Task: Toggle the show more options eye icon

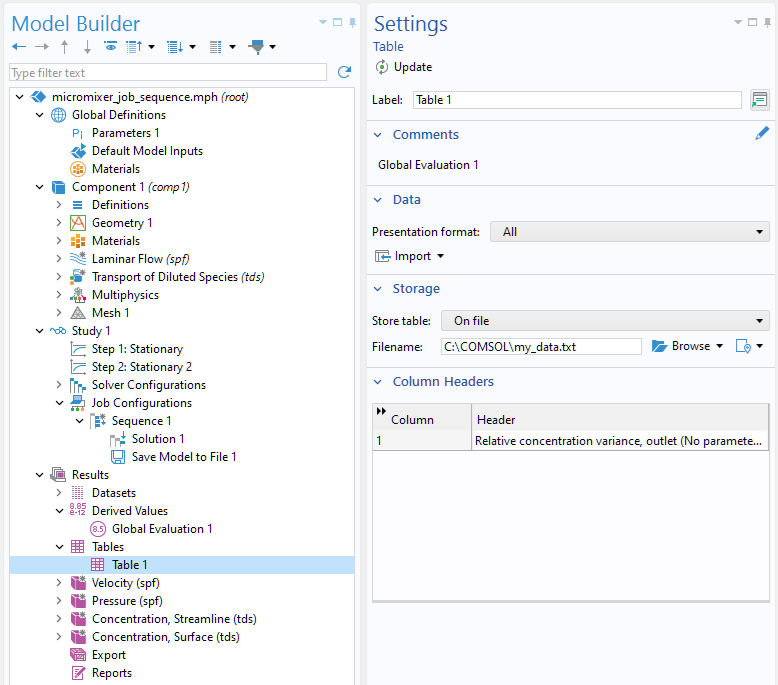Action: pos(110,47)
